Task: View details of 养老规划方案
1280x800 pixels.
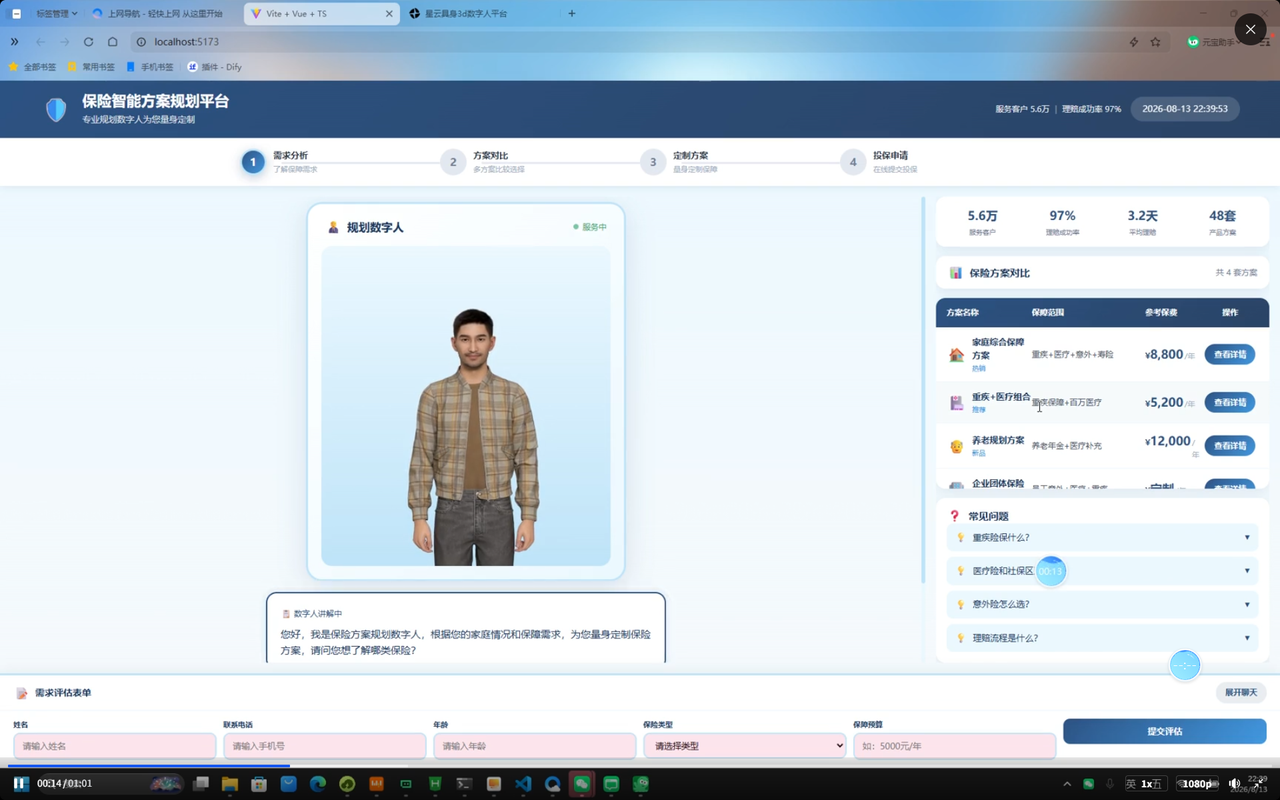Action: [1229, 446]
